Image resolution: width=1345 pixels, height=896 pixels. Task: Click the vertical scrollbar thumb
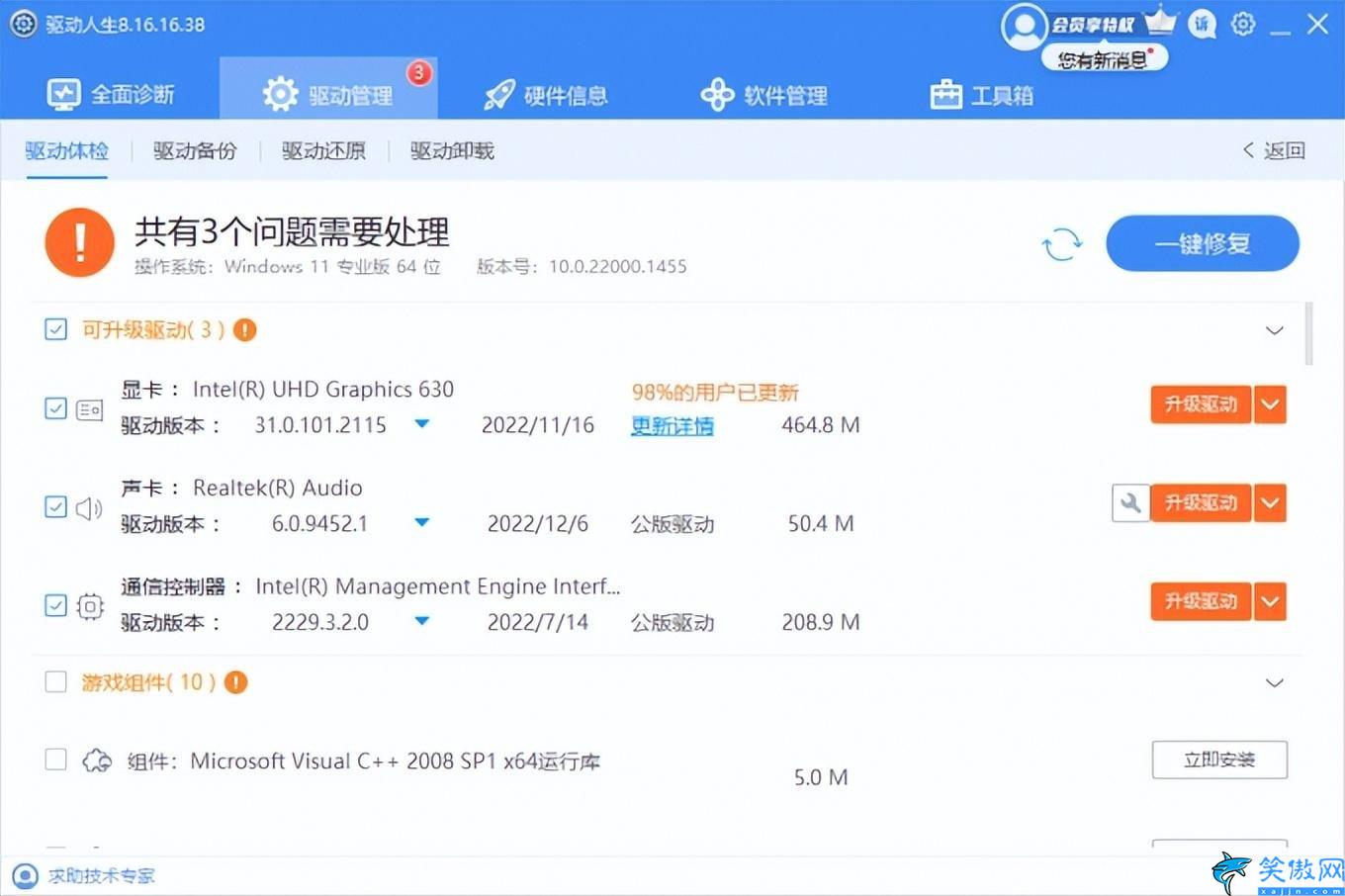point(1309,334)
